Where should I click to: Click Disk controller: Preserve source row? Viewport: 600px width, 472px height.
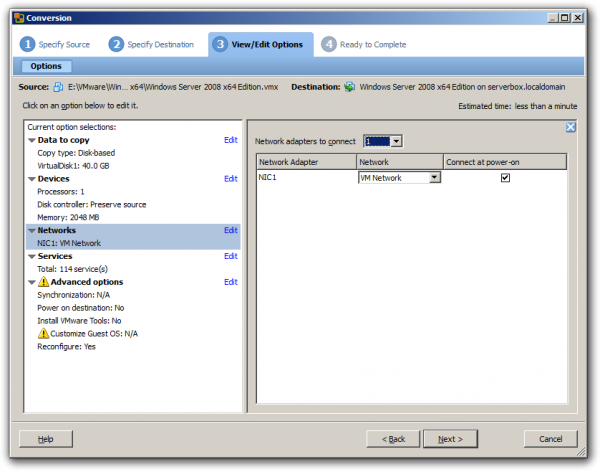coord(91,205)
